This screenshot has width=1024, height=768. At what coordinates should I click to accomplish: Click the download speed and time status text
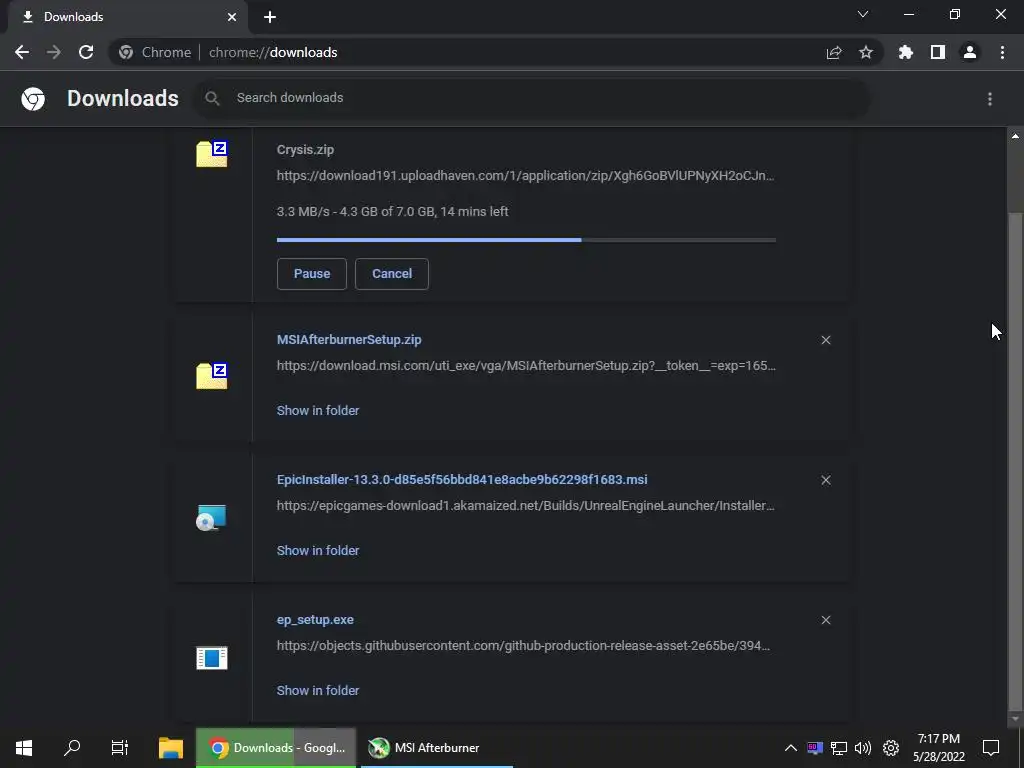click(x=392, y=212)
